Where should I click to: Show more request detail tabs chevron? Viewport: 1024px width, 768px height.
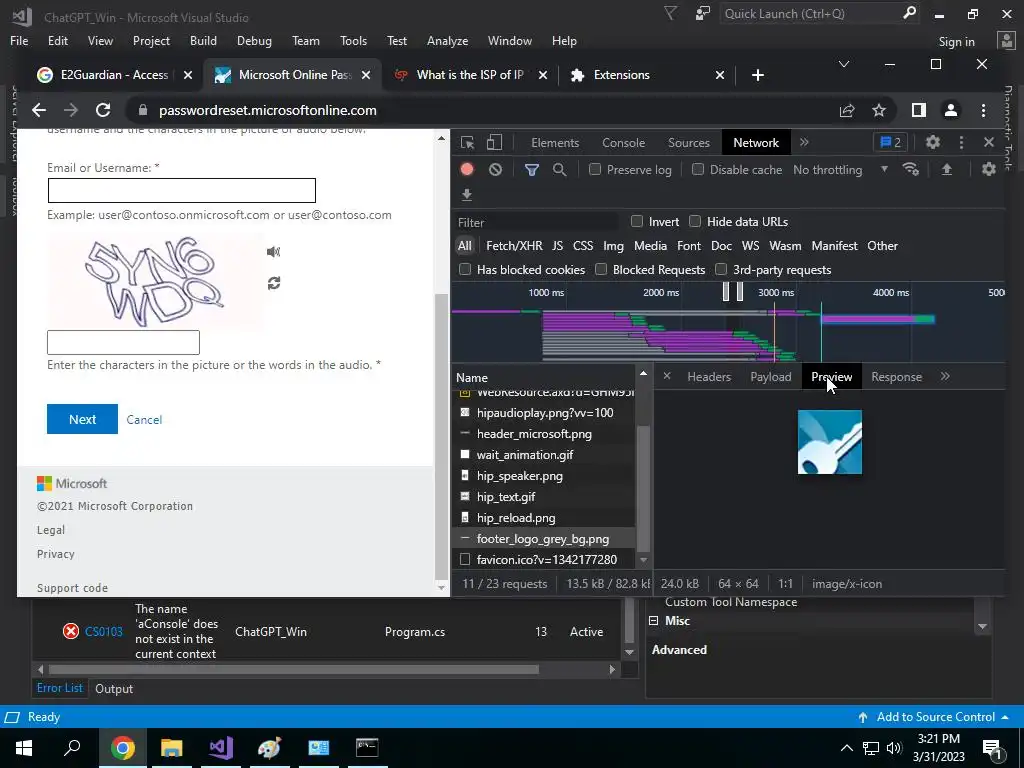pos(945,376)
